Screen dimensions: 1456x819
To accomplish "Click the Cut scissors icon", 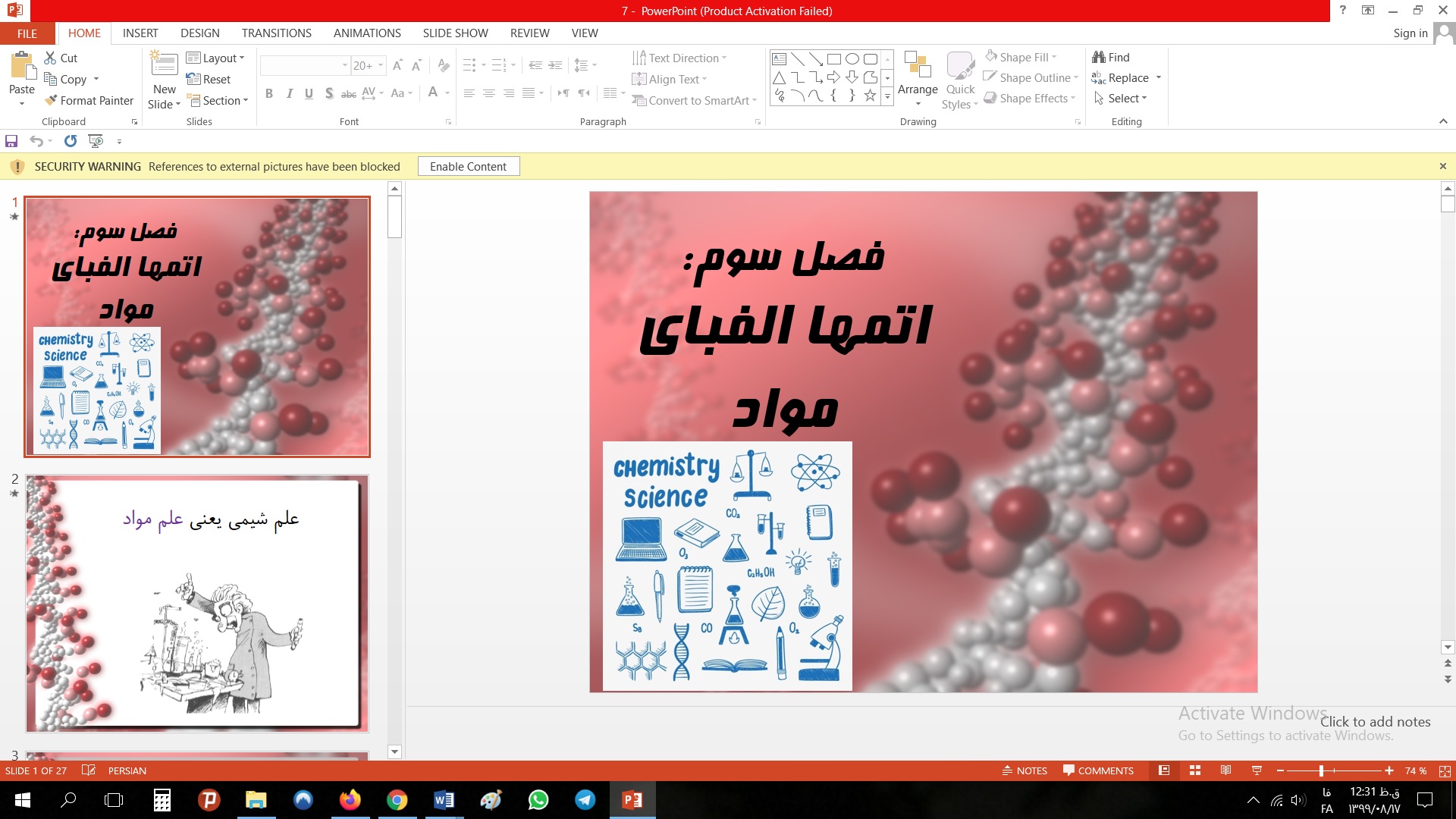I will click(51, 58).
